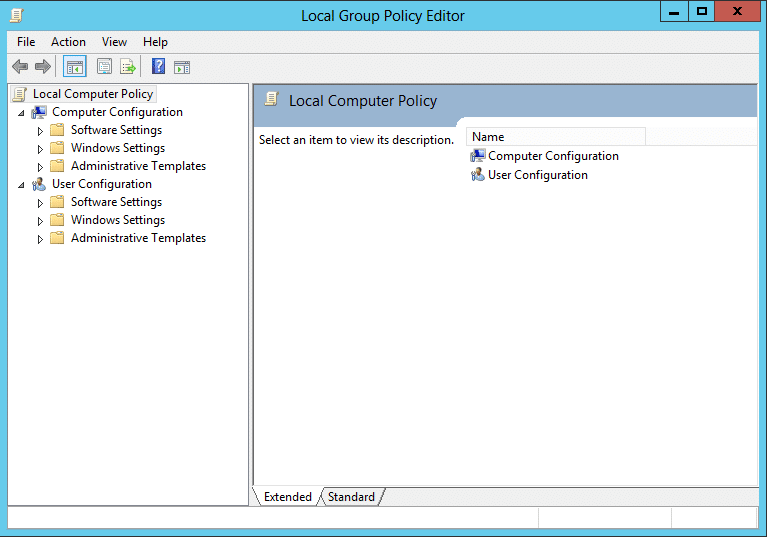The height and width of the screenshot is (537, 767).
Task: Click the Export List toolbar icon
Action: pyautogui.click(x=128, y=67)
